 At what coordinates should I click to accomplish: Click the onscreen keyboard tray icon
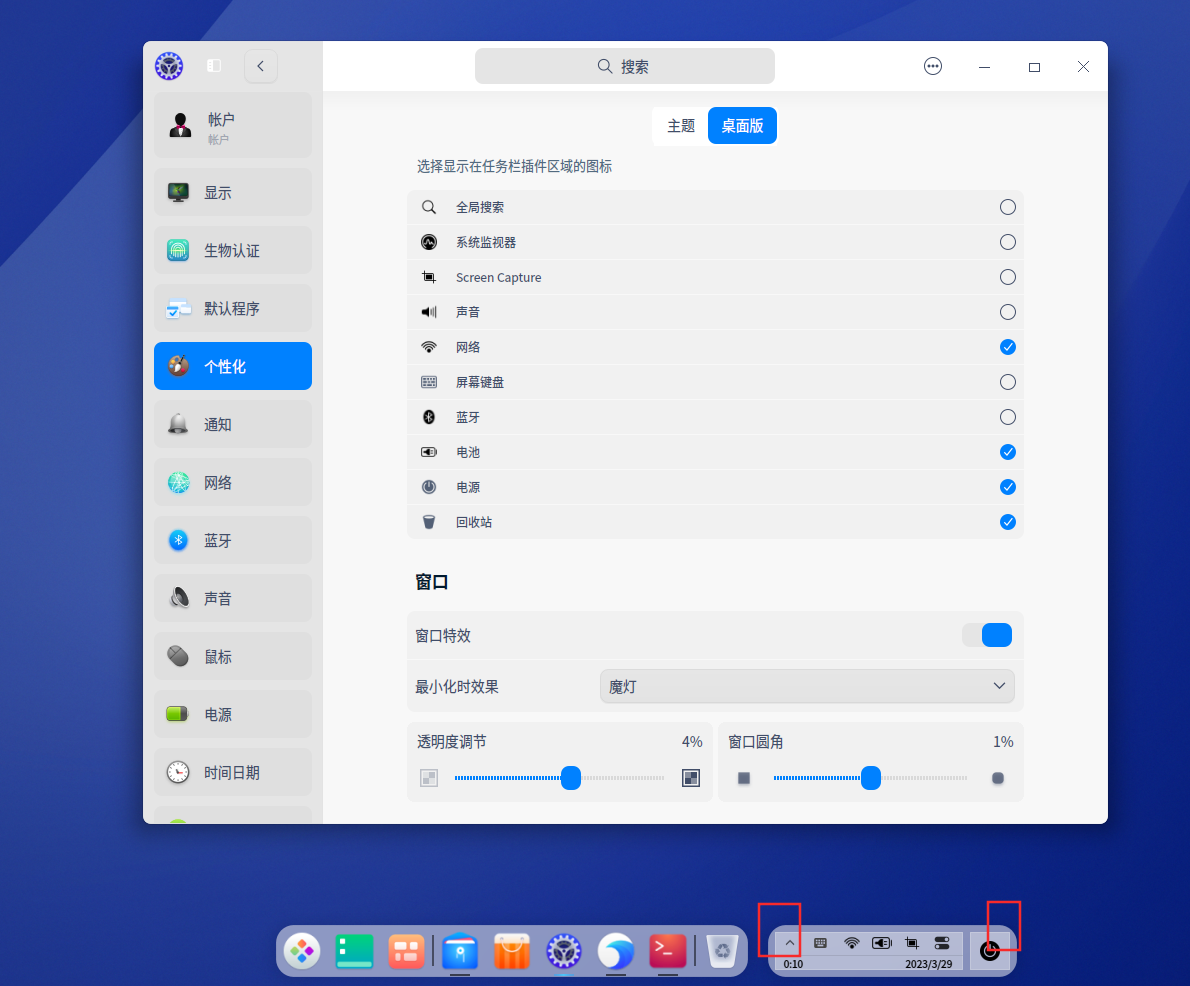pos(820,943)
